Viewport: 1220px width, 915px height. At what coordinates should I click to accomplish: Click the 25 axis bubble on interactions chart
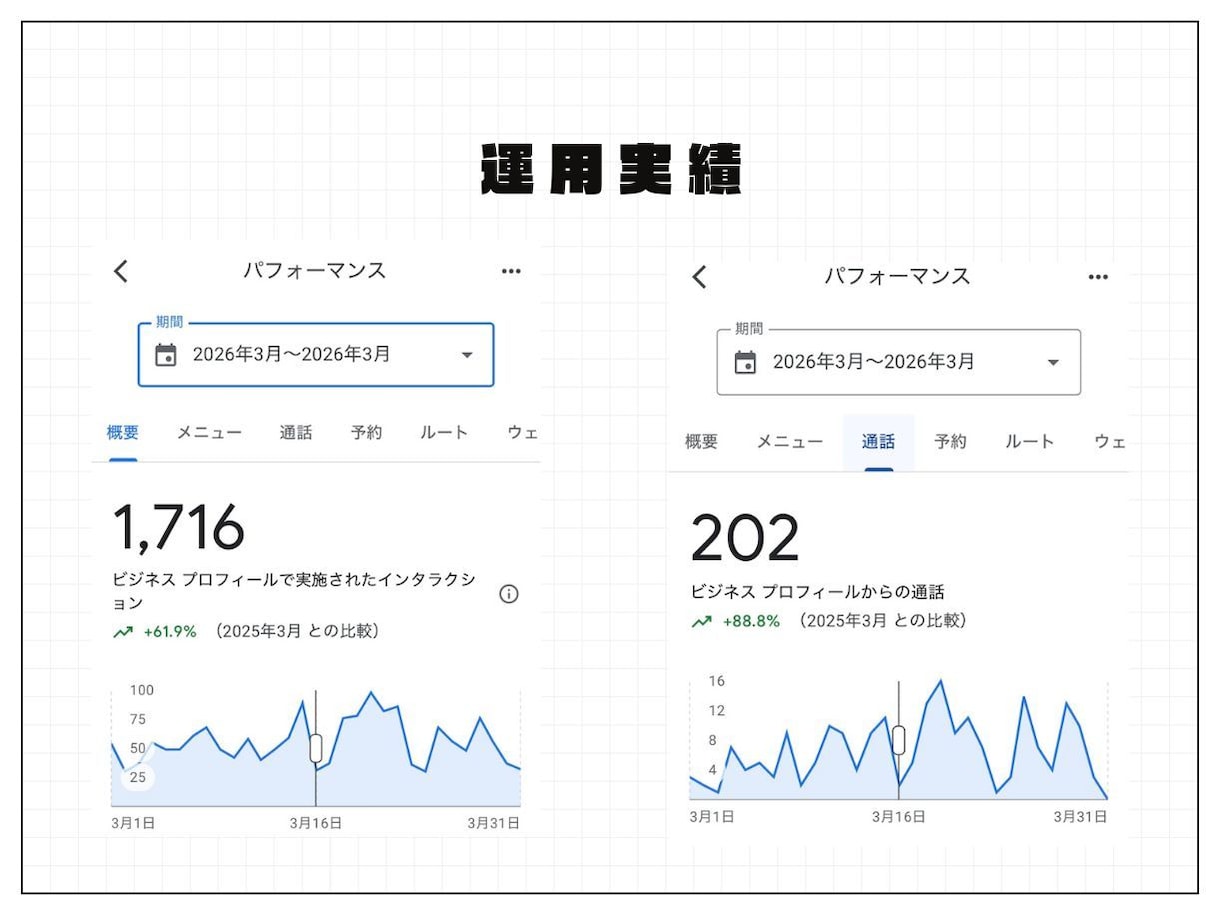(138, 777)
